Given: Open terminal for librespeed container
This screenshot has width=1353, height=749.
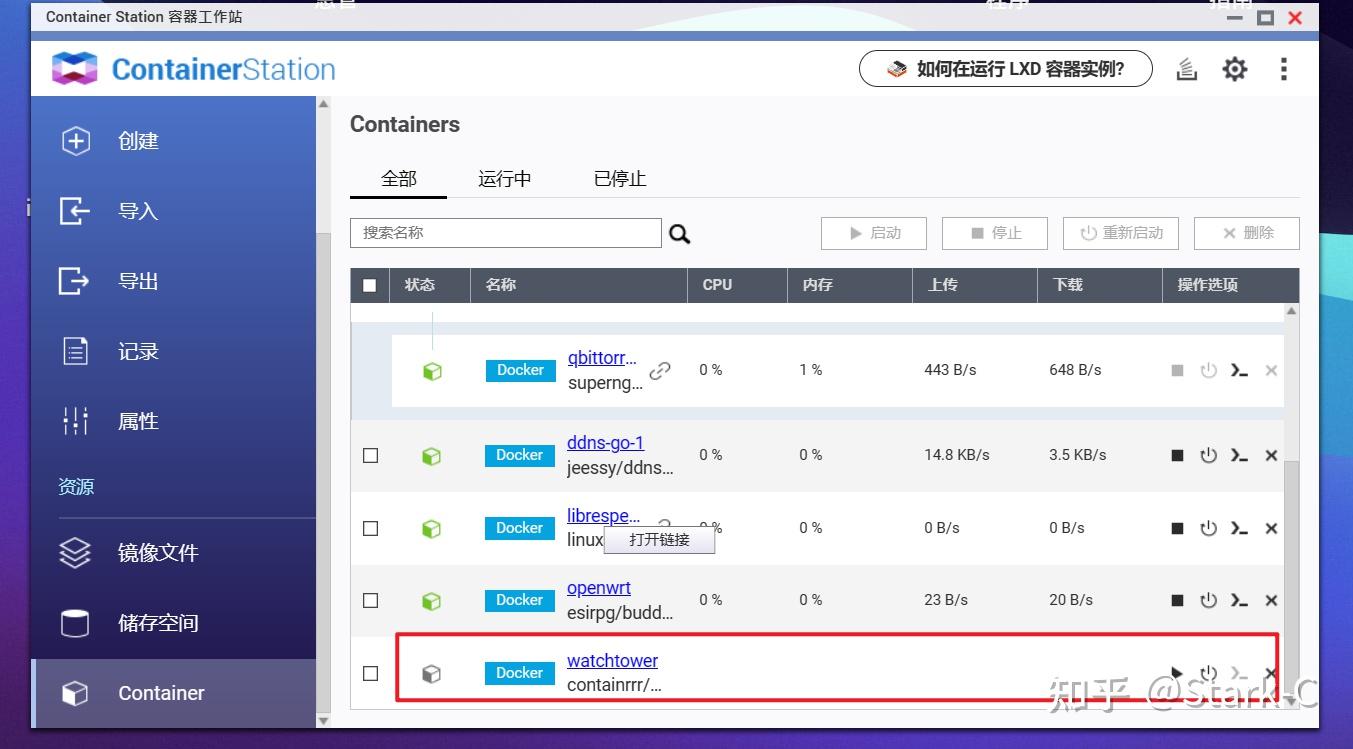Looking at the screenshot, I should pos(1239,528).
